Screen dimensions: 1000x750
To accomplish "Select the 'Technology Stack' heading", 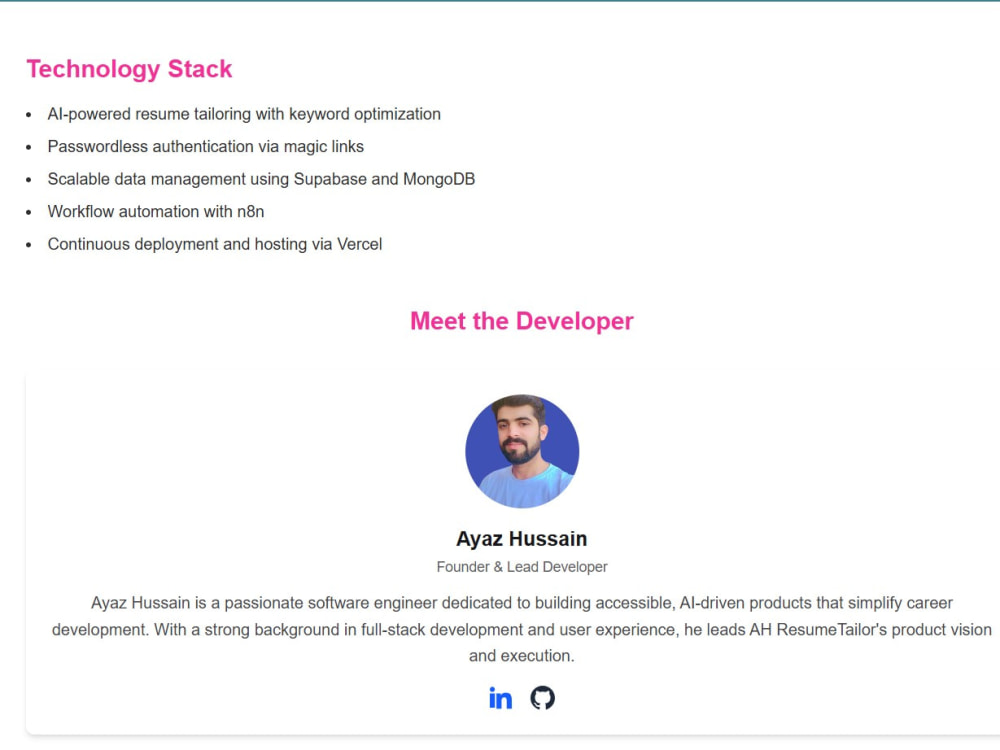I will 129,69.
